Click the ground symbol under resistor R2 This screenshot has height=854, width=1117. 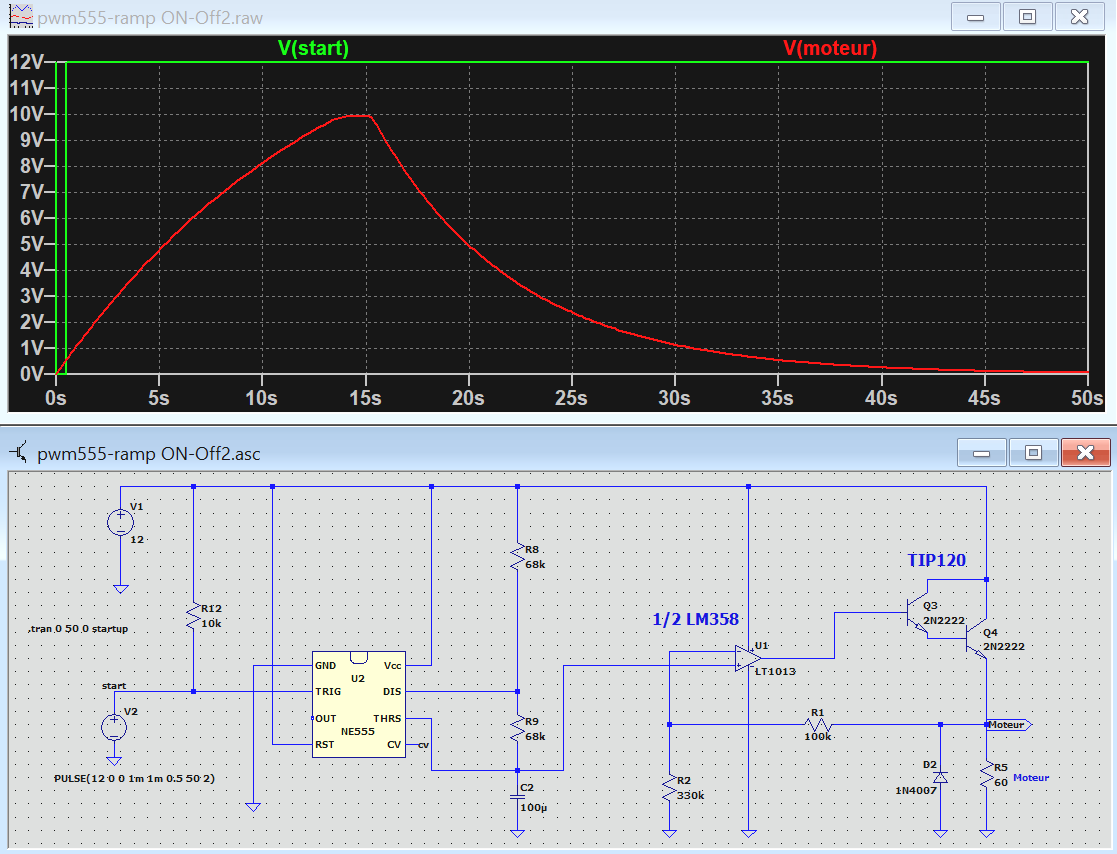670,833
